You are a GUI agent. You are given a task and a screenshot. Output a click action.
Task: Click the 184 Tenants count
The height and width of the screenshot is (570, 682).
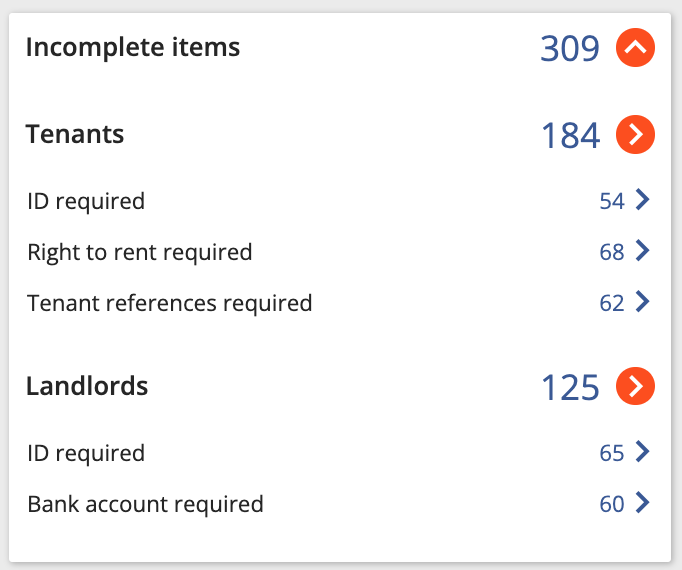point(571,135)
